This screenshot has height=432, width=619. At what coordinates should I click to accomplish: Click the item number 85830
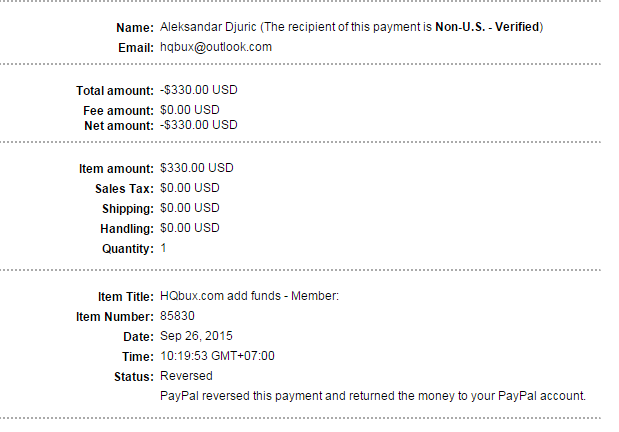click(179, 317)
